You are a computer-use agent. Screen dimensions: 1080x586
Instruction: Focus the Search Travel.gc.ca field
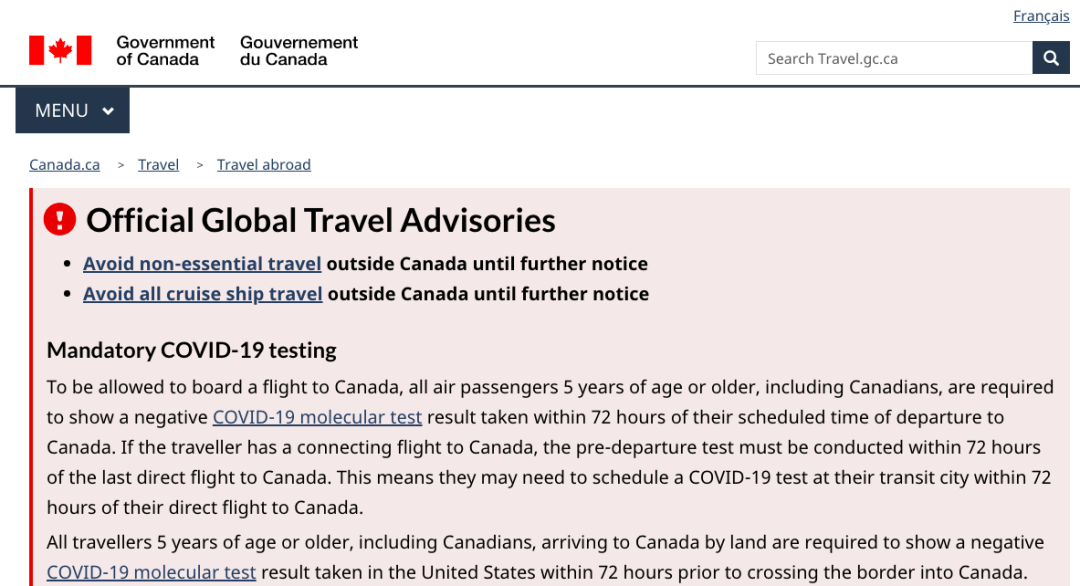(x=893, y=58)
